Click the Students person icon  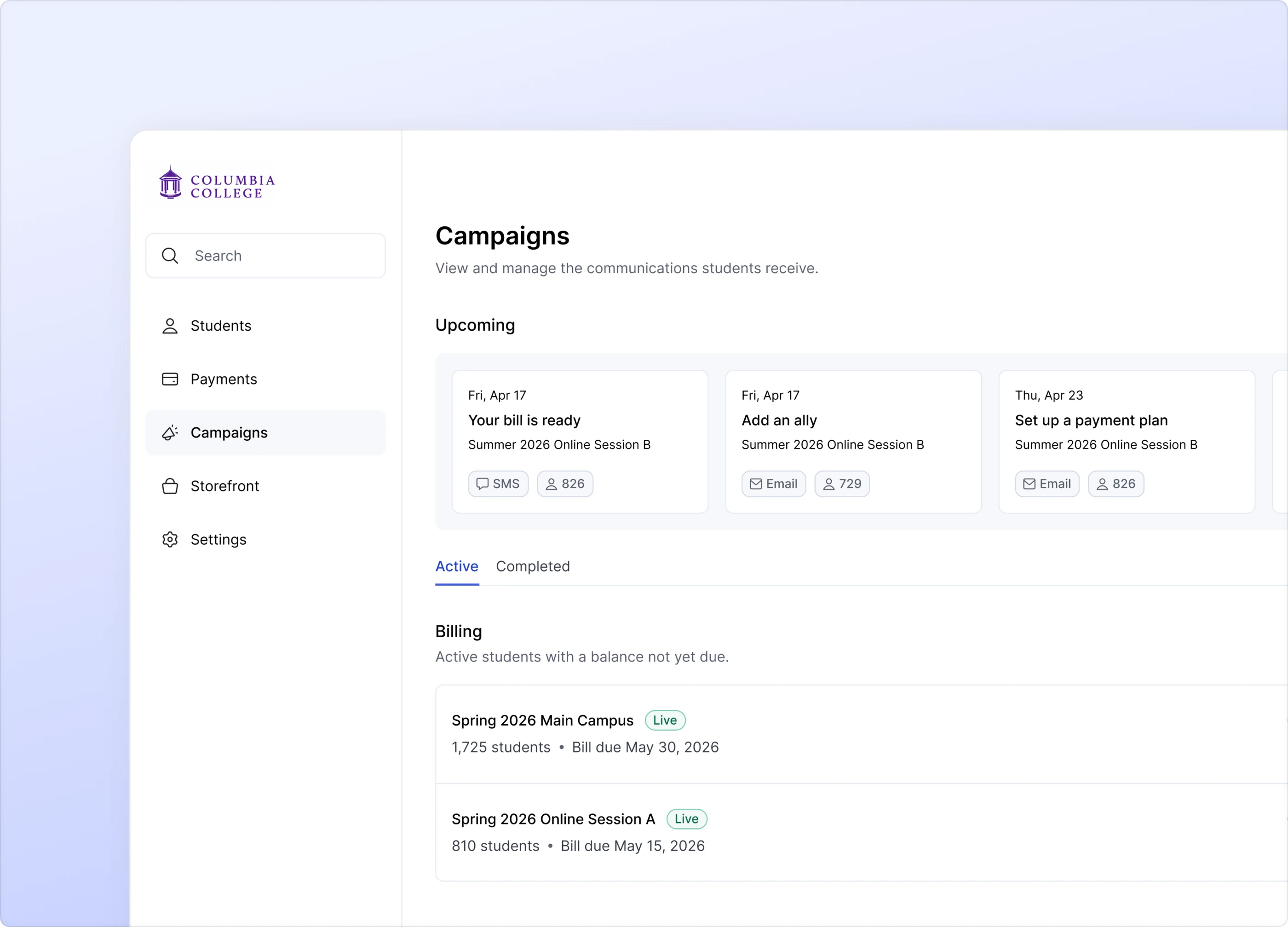pos(170,326)
